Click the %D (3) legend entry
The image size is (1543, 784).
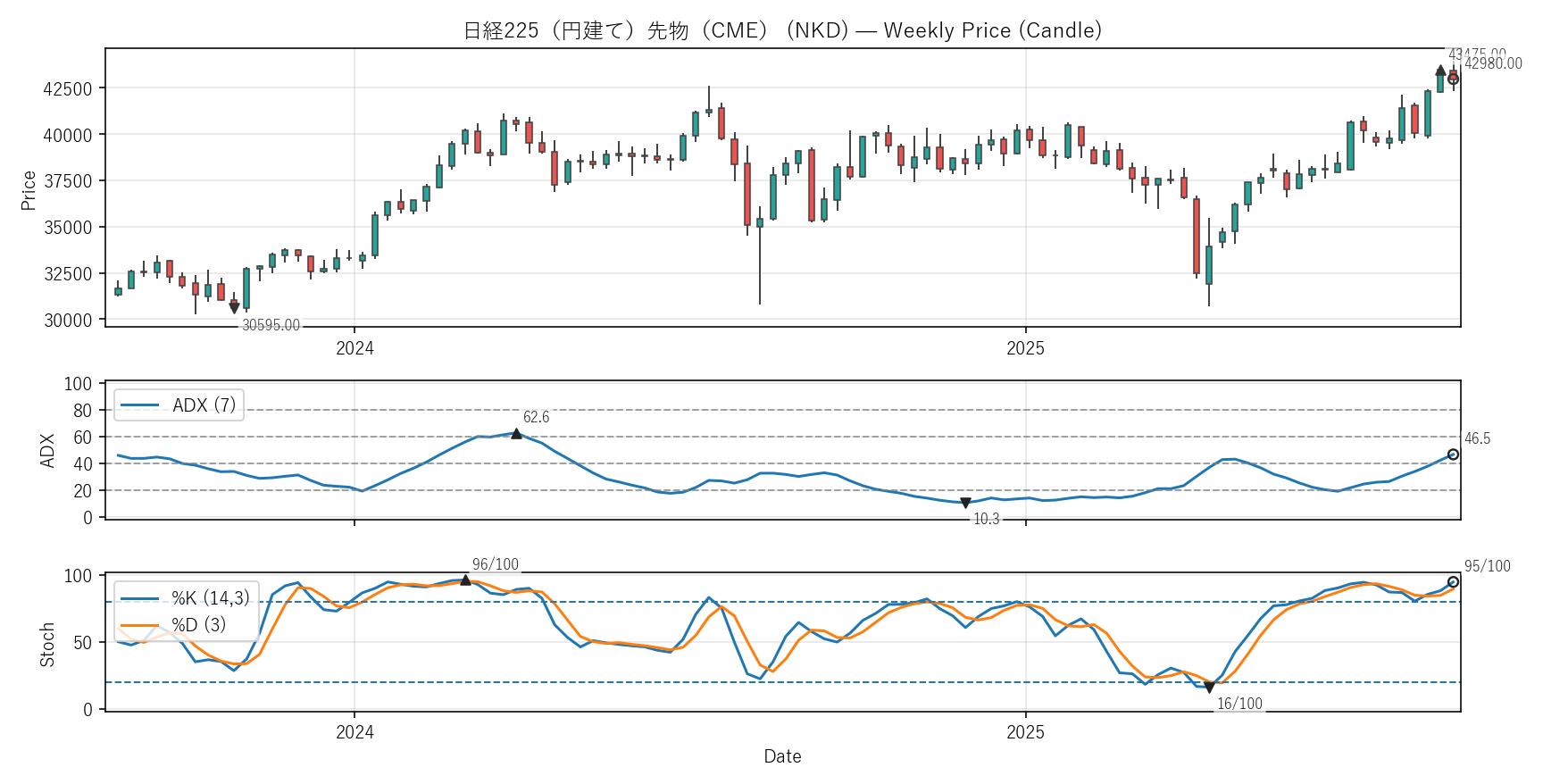pos(173,625)
